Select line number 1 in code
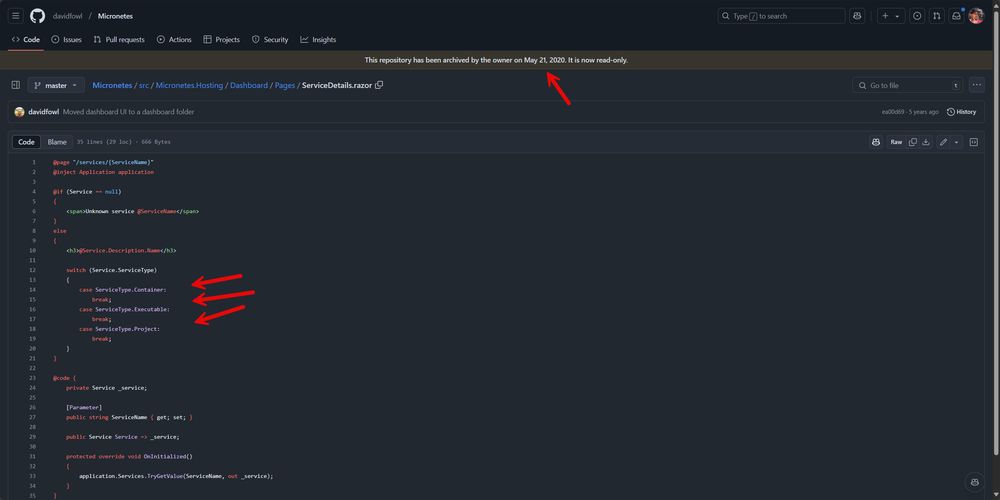 (x=34, y=162)
